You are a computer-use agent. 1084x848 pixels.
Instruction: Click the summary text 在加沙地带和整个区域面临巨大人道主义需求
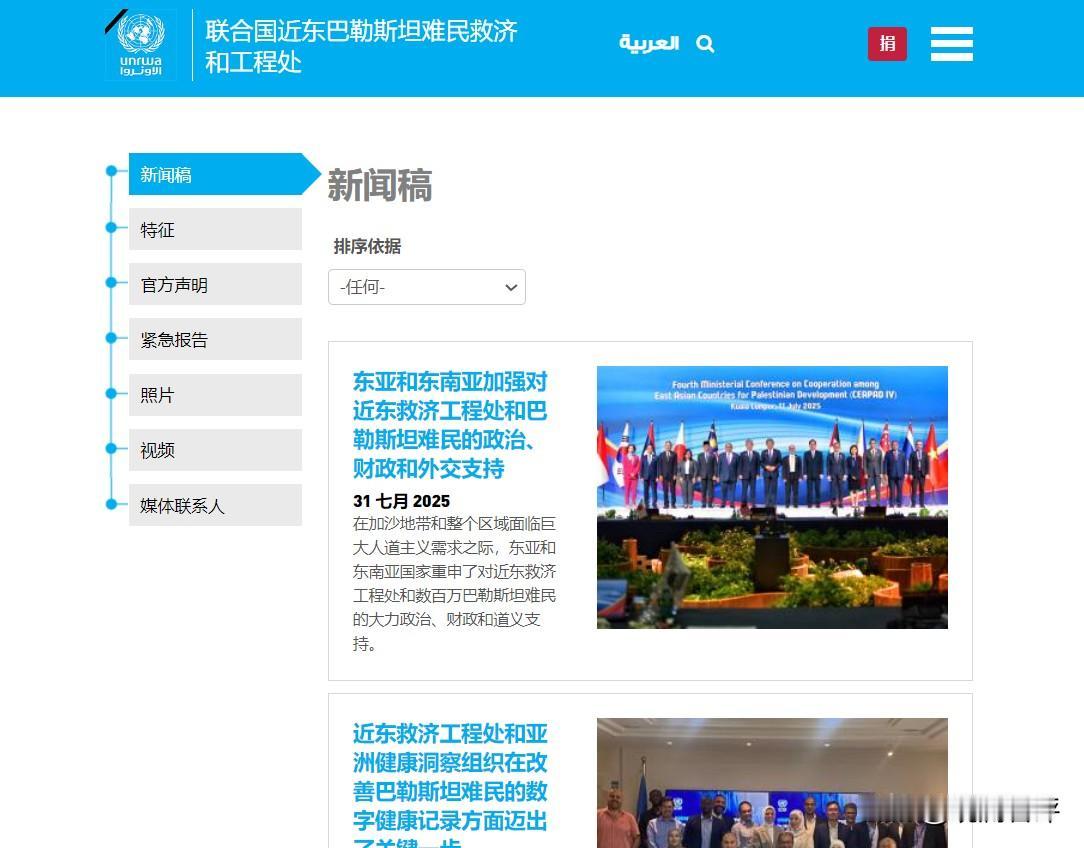click(454, 584)
